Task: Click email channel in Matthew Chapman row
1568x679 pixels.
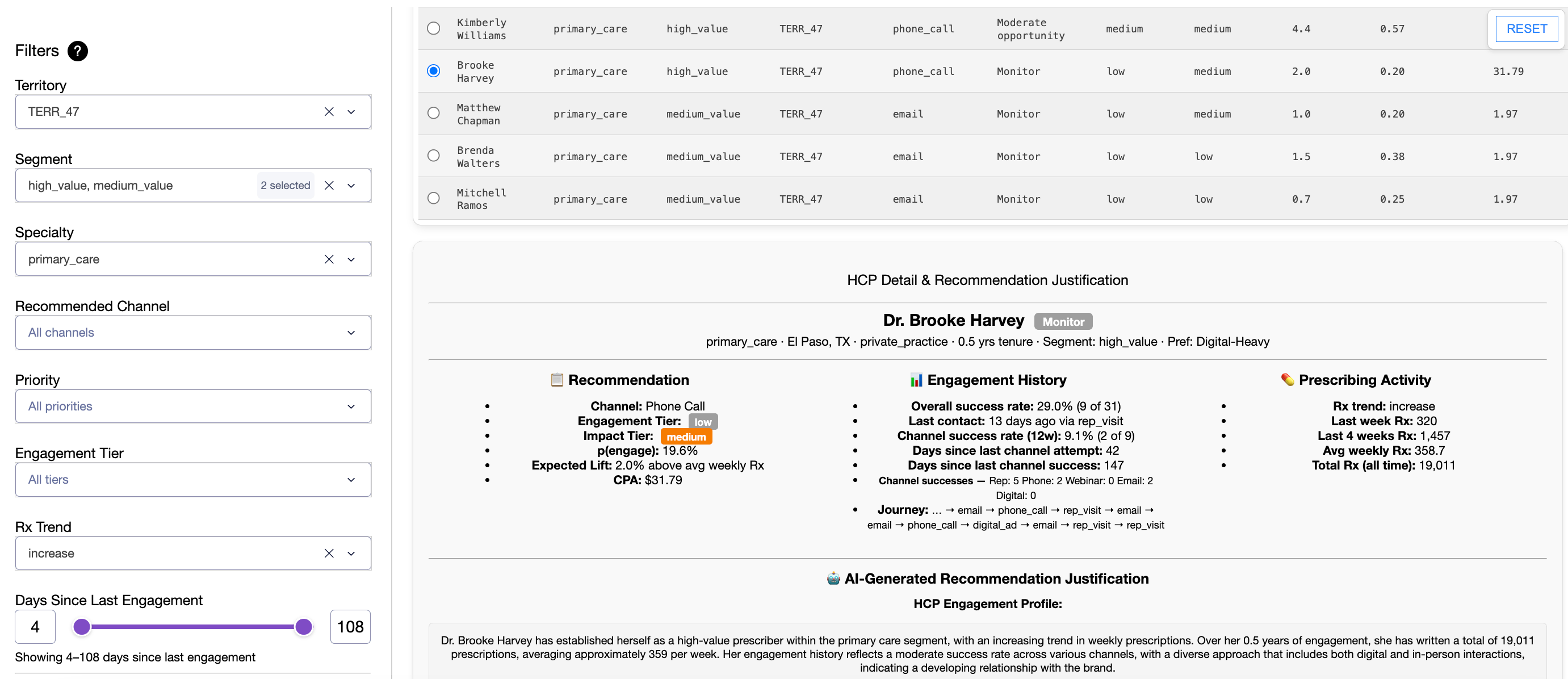Action: [x=908, y=114]
